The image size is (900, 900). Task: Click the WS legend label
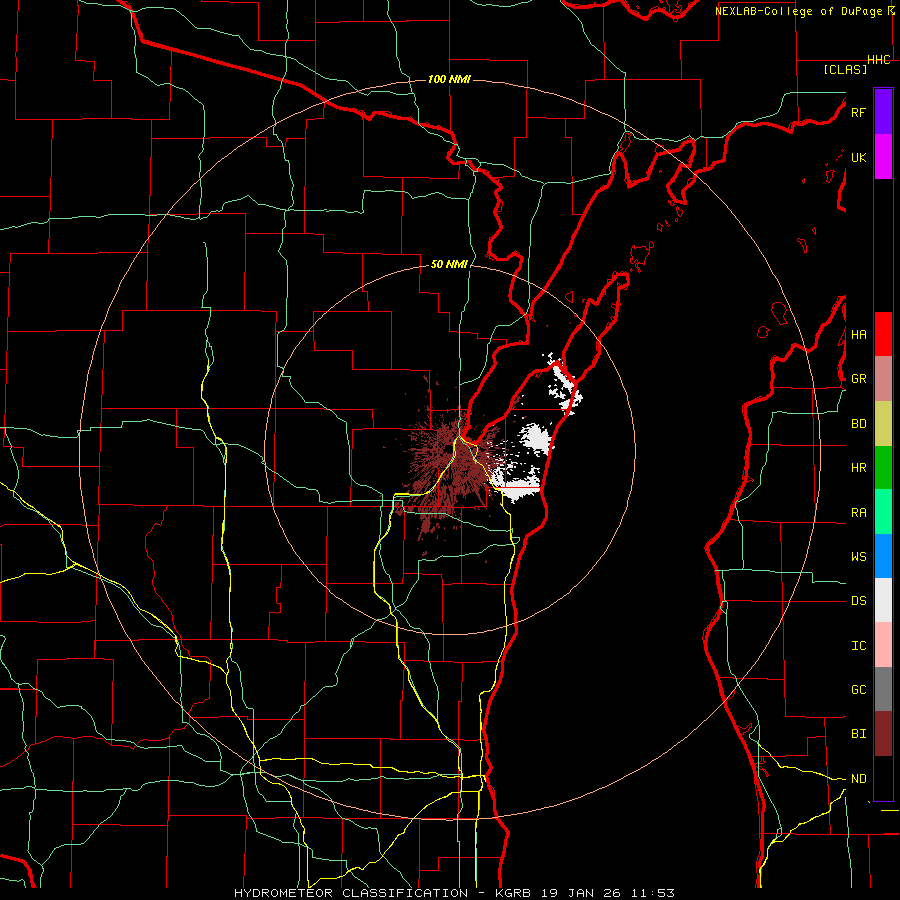tap(858, 557)
